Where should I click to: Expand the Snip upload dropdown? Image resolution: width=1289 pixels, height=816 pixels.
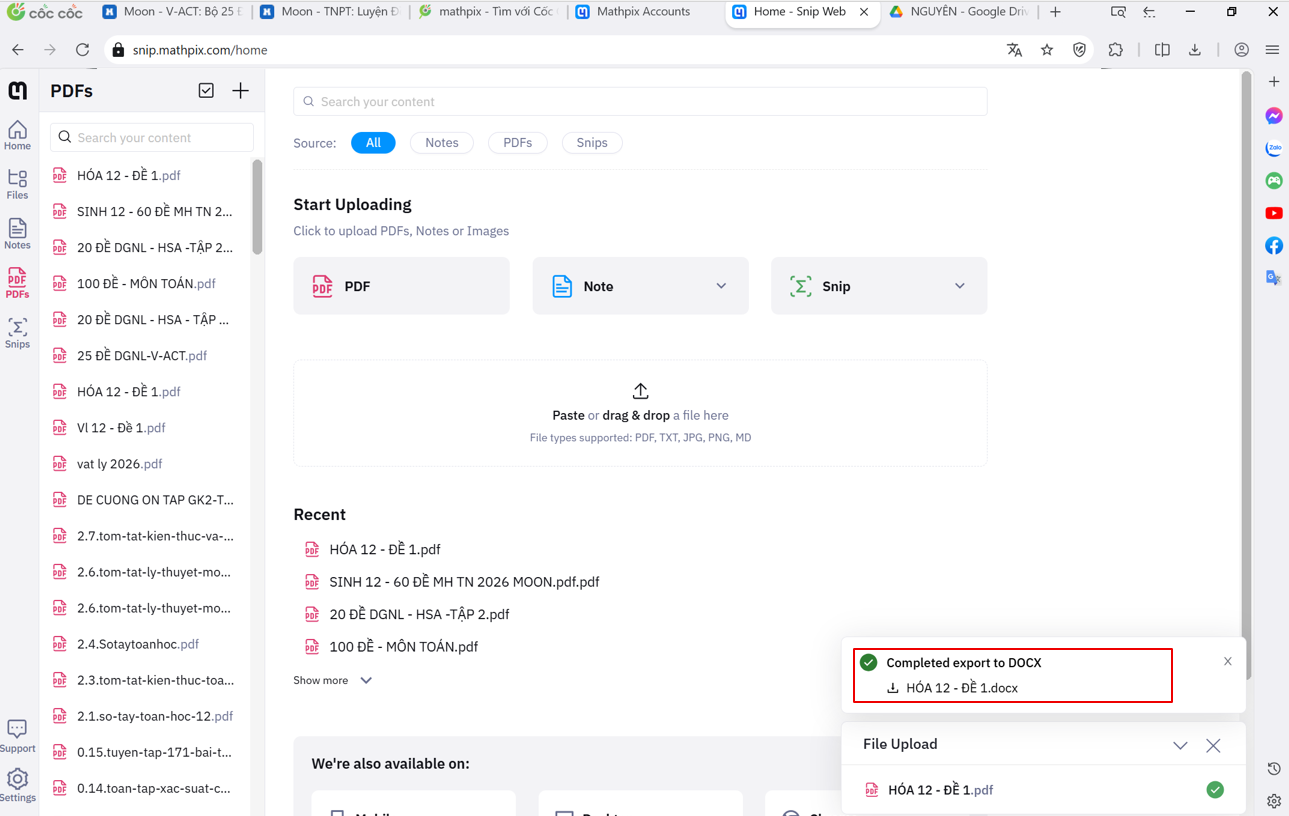coord(959,286)
